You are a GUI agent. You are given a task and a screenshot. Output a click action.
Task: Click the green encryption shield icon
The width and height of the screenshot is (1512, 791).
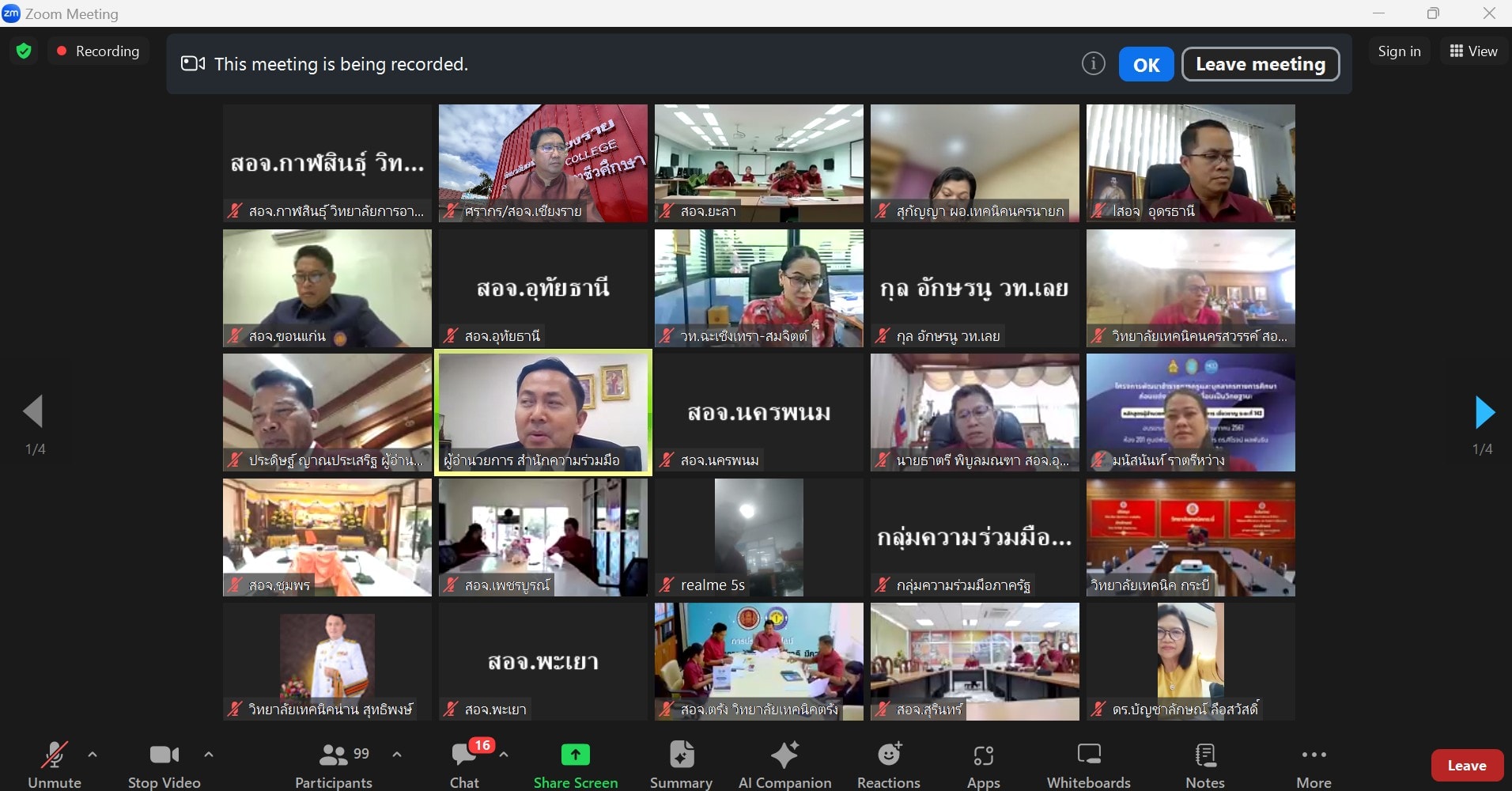(x=24, y=51)
